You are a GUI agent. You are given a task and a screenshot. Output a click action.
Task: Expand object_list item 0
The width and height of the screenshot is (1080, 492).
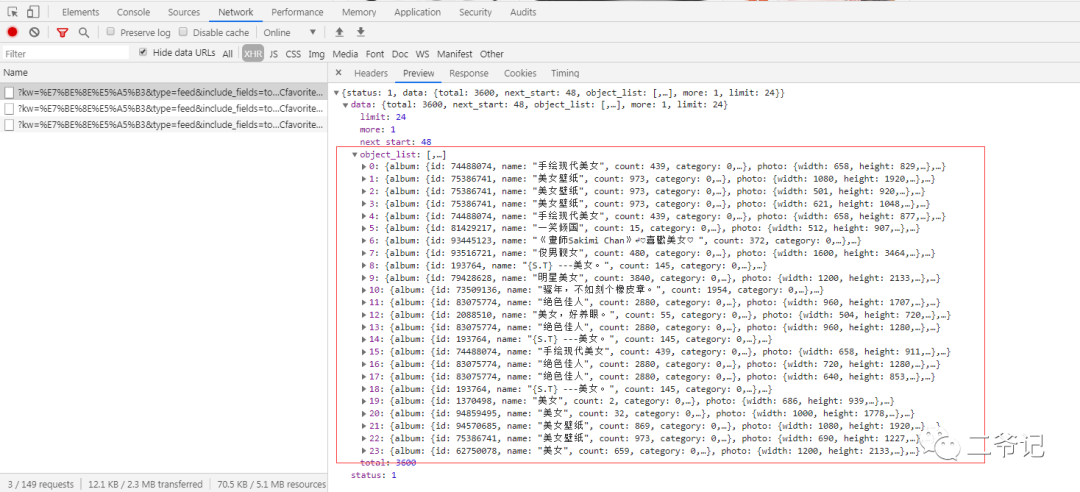(364, 167)
